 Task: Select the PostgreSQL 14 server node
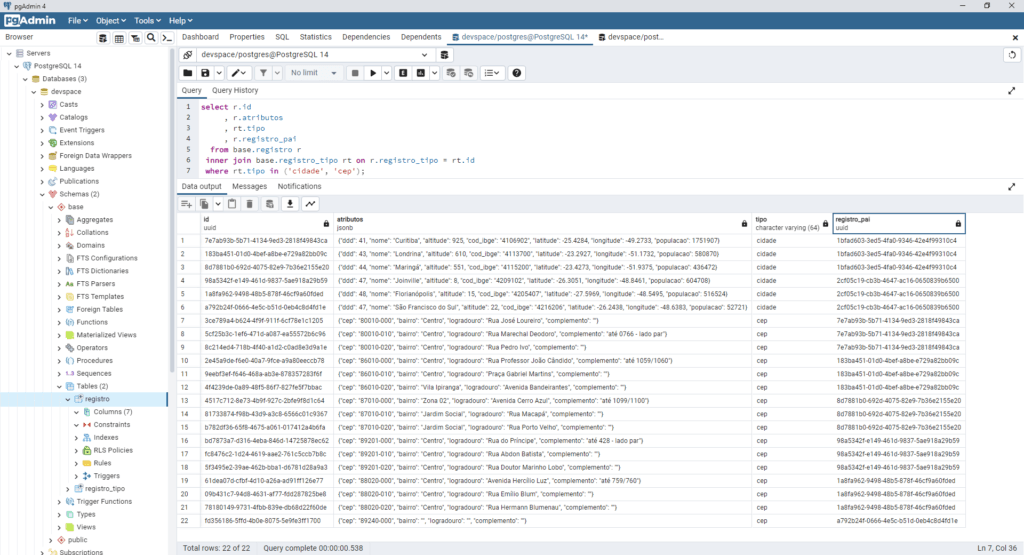click(57, 66)
